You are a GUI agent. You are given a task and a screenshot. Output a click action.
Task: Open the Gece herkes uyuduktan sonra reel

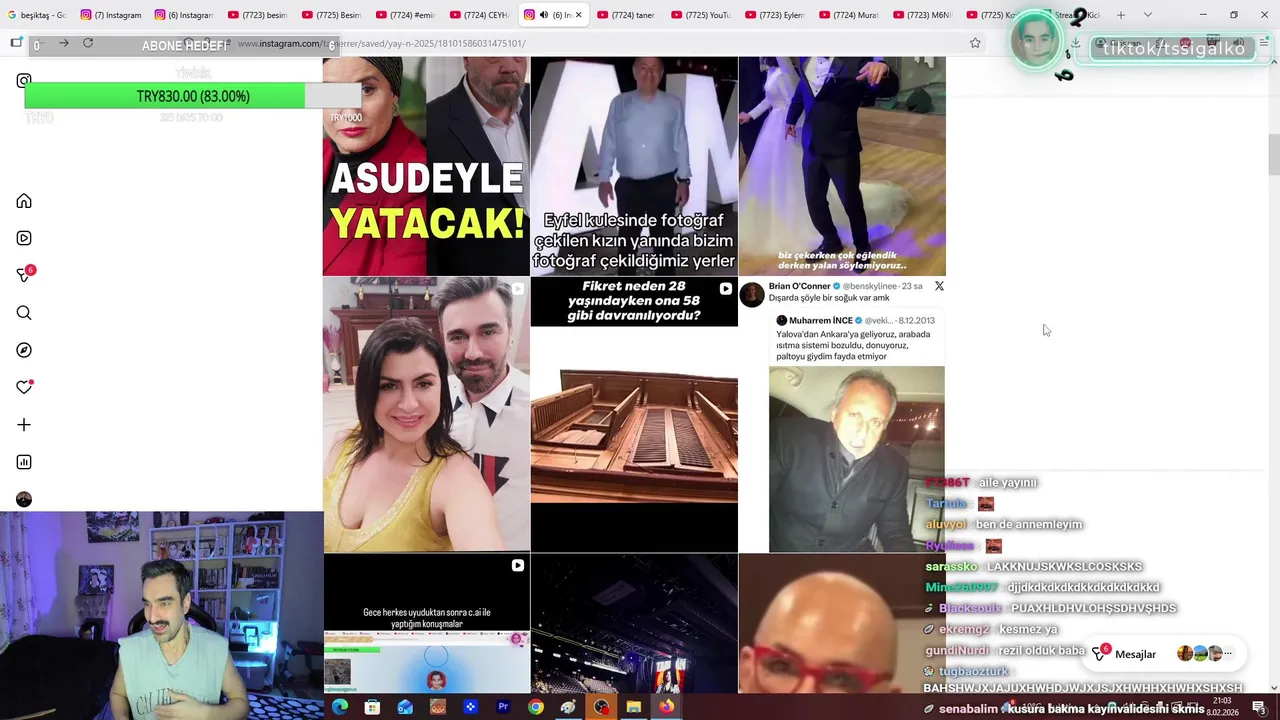tap(426, 624)
